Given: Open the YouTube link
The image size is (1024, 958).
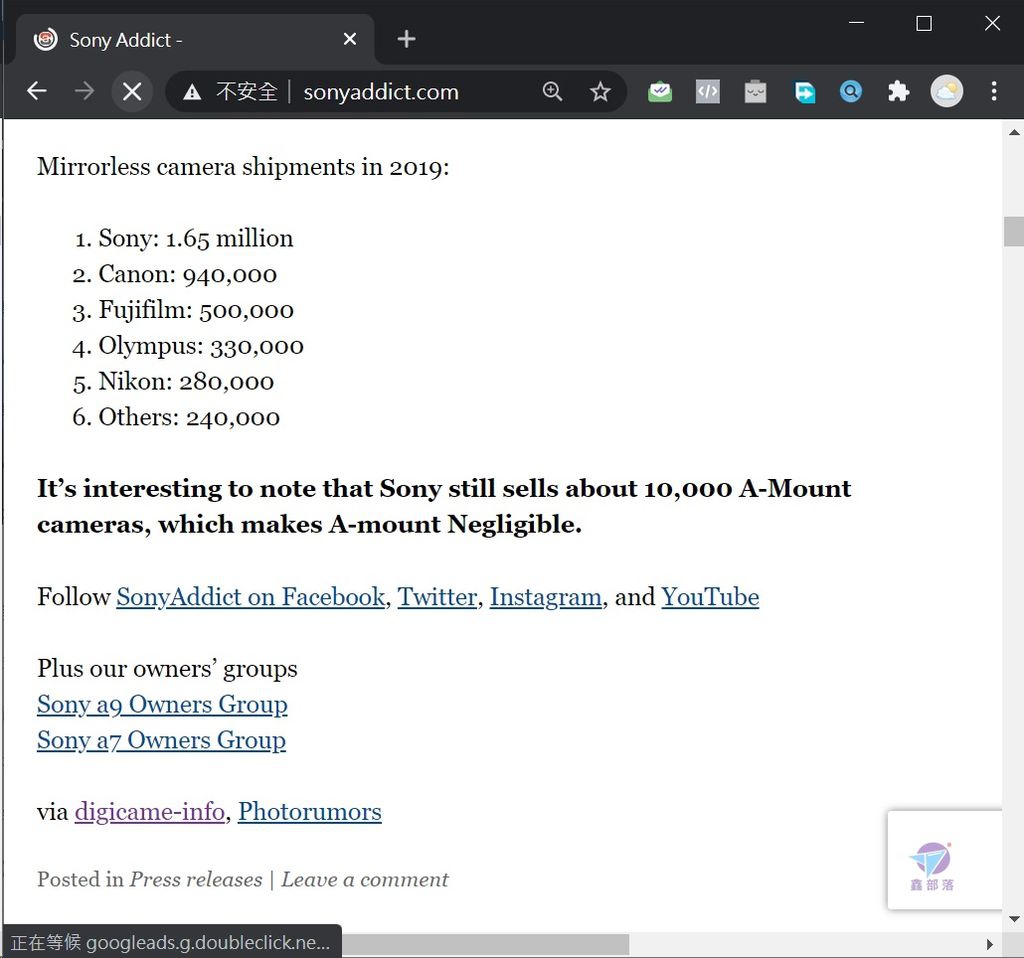Looking at the screenshot, I should (x=710, y=597).
